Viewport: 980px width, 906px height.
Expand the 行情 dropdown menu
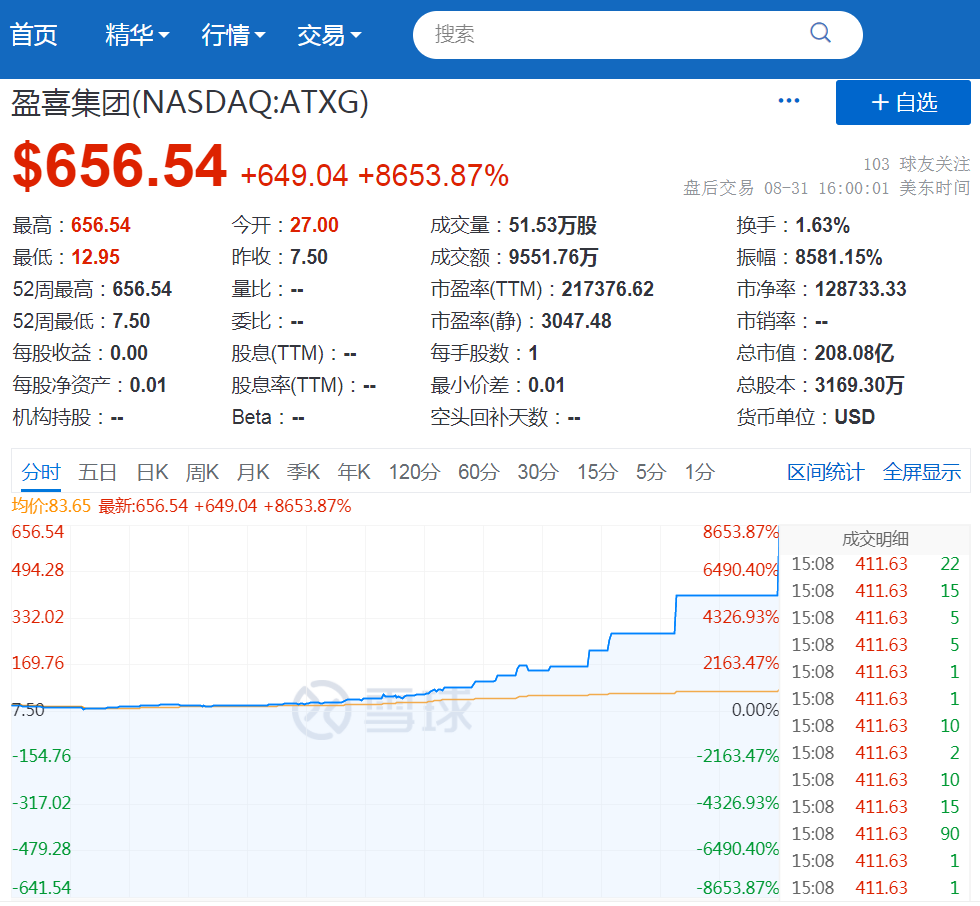coord(233,35)
